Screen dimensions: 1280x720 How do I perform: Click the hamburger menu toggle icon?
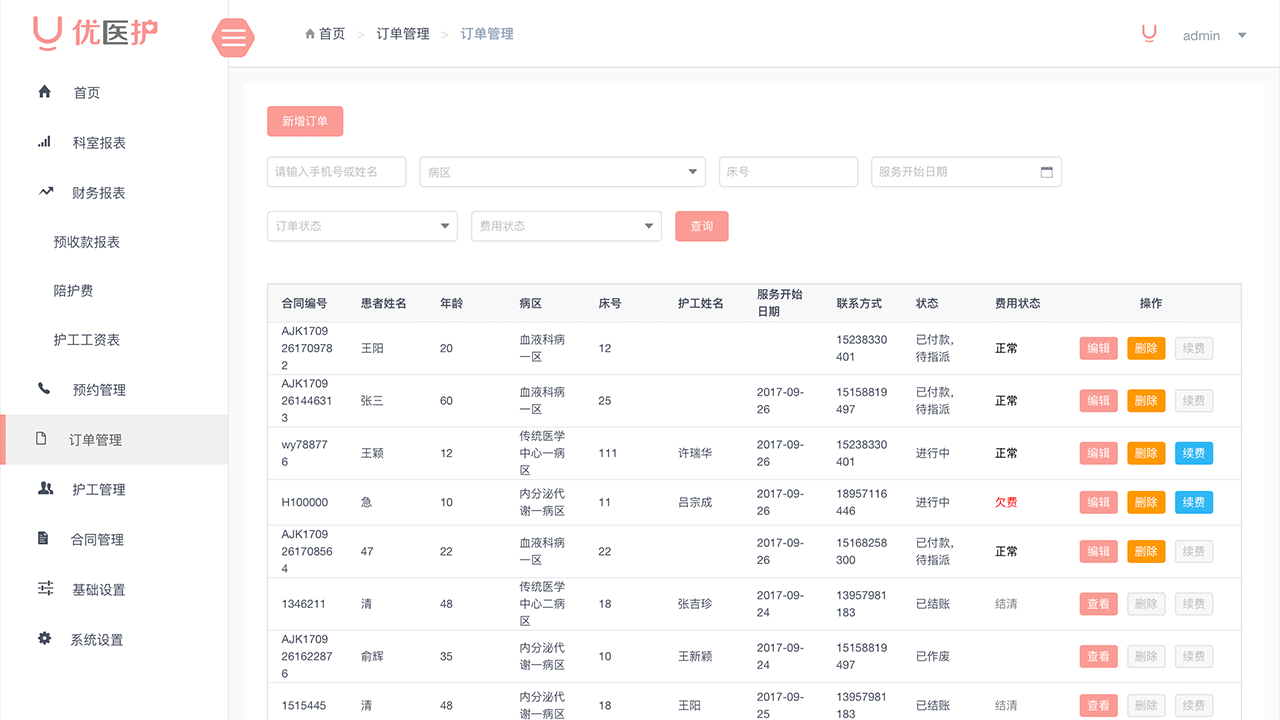[233, 38]
